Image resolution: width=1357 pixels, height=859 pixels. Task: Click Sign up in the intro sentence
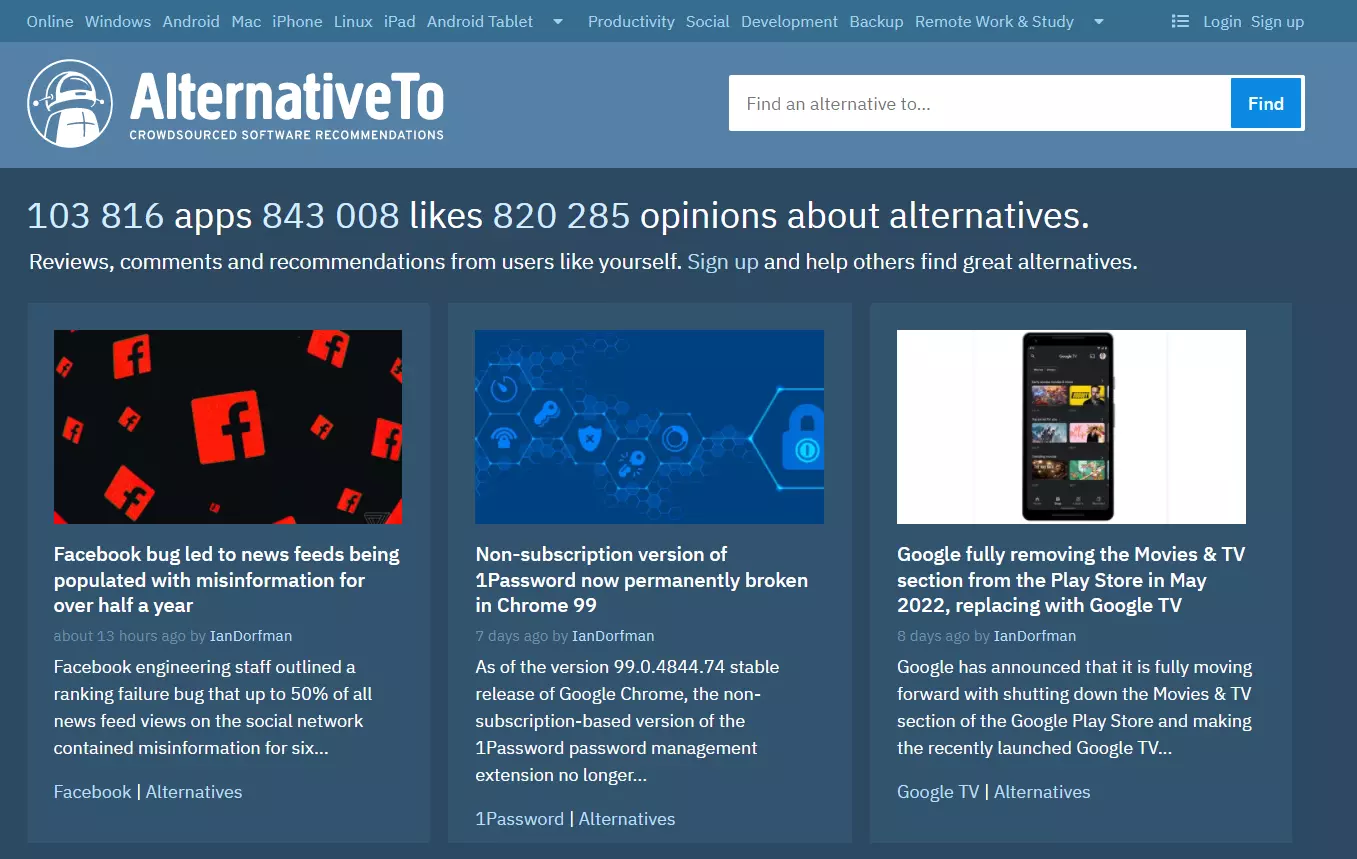click(722, 261)
